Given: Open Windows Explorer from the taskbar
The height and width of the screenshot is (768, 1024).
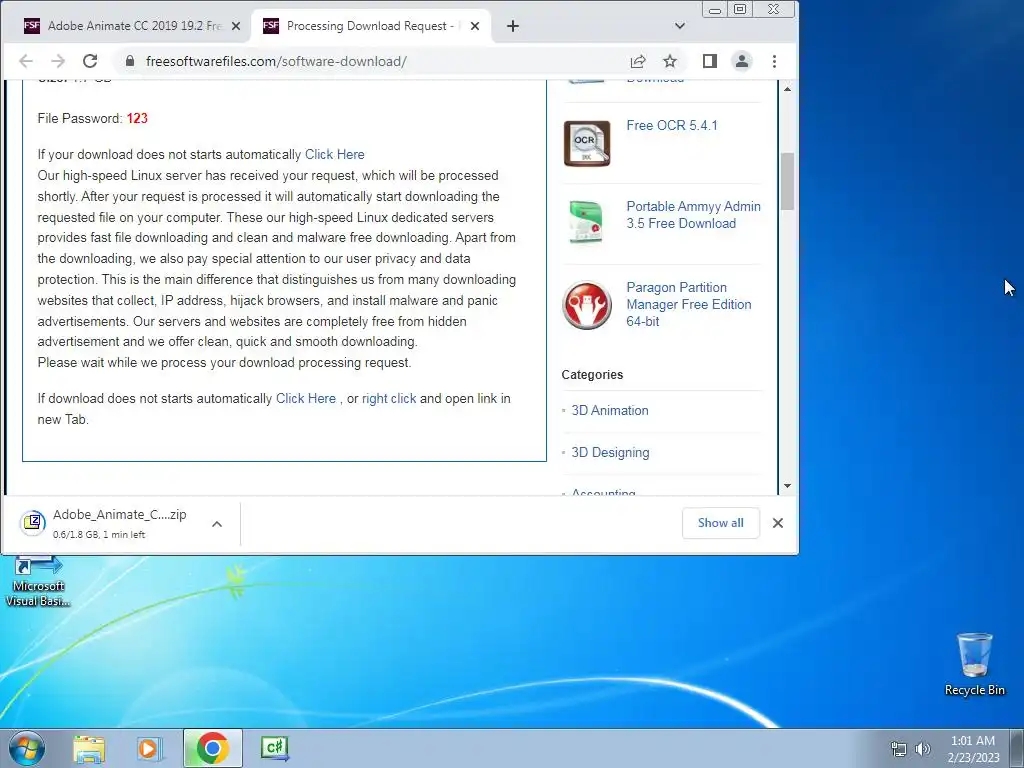Looking at the screenshot, I should click(89, 748).
